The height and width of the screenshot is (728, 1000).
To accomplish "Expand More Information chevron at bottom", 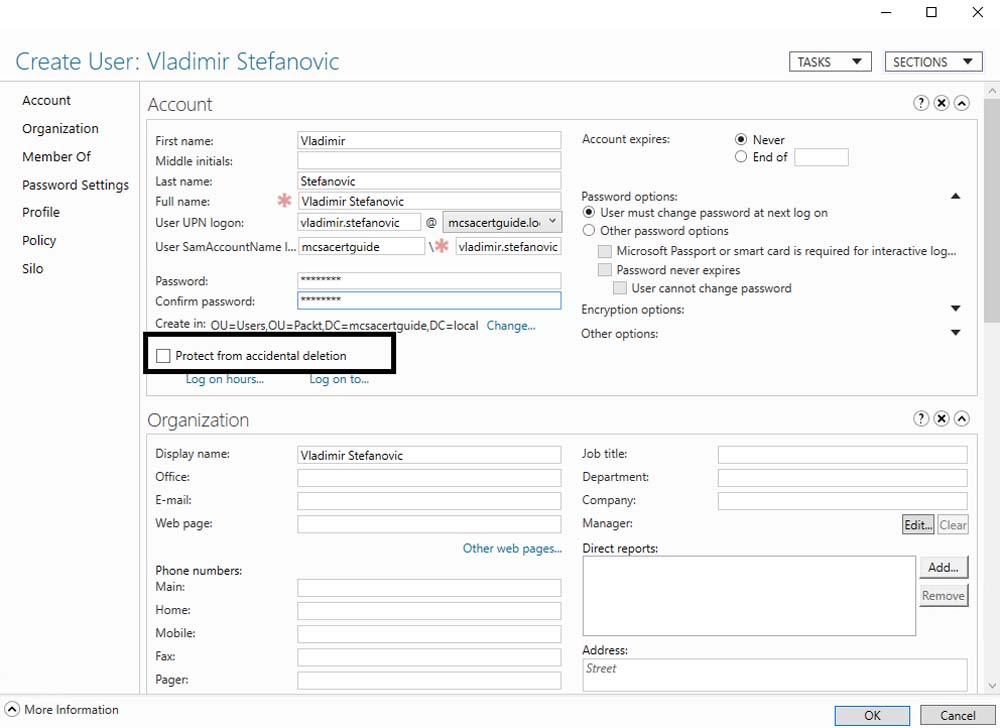I will [12, 710].
